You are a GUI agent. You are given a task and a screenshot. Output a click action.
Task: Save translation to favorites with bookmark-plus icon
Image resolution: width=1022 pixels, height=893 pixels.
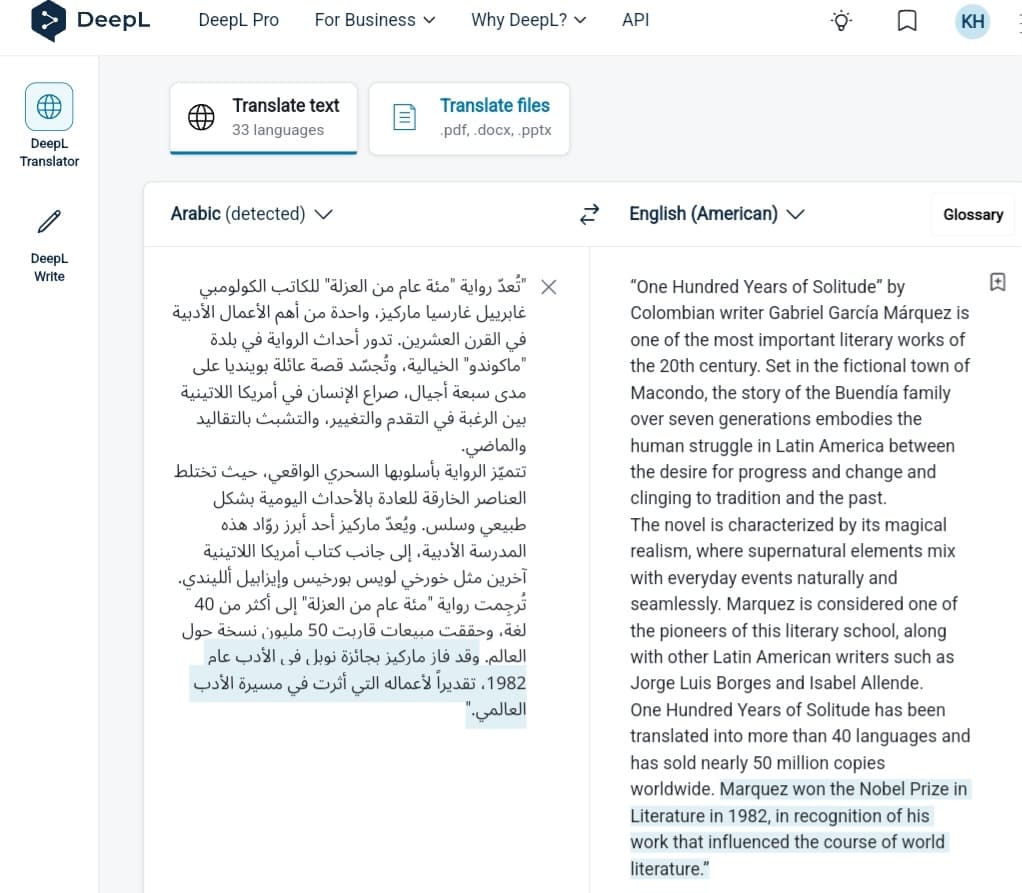point(997,282)
